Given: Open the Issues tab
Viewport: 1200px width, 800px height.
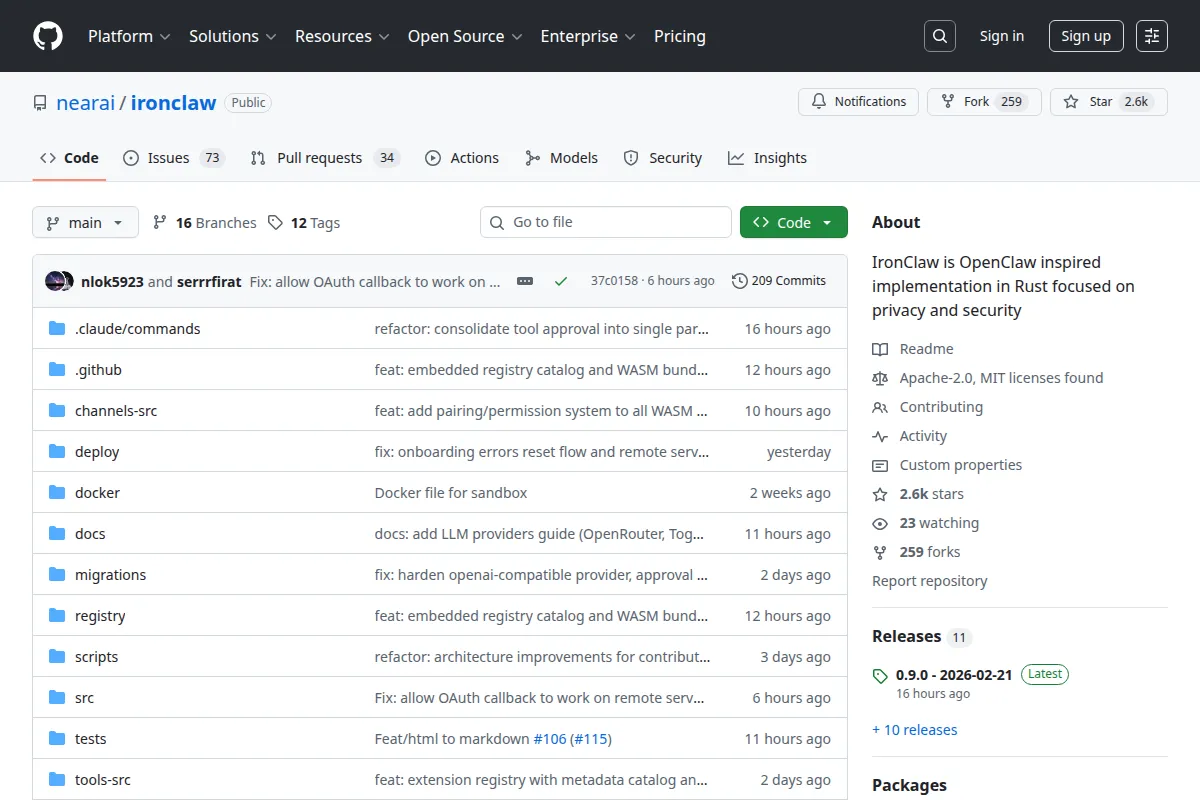Looking at the screenshot, I should pyautogui.click(x=168, y=157).
